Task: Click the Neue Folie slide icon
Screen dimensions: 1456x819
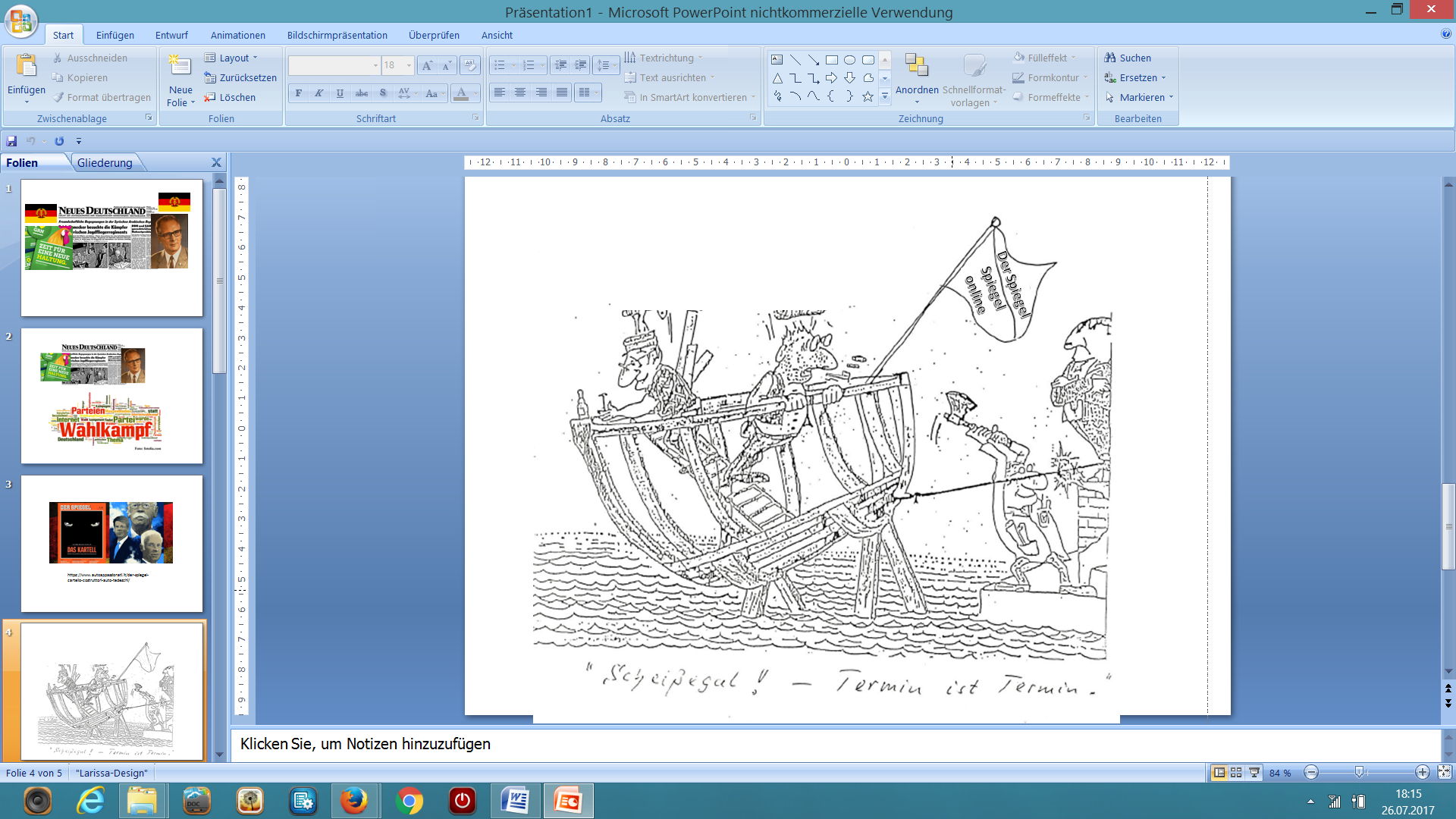Action: 180,66
